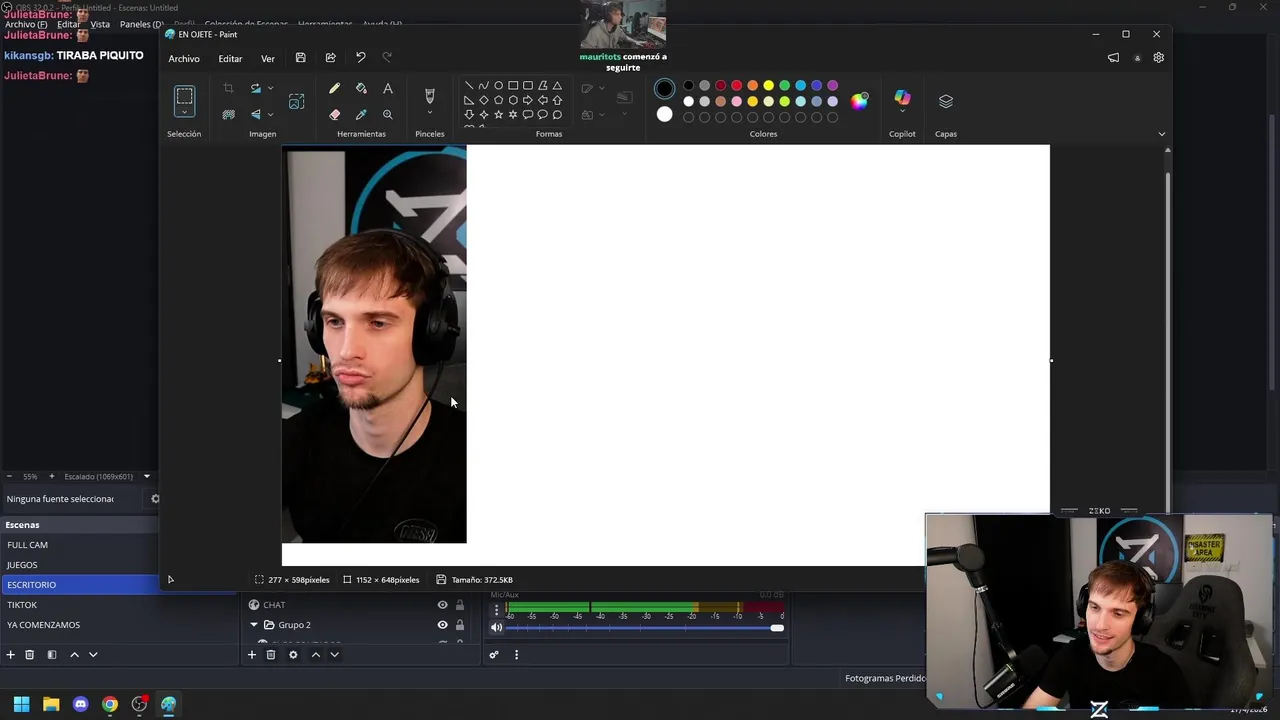Open Archivo menu in Paint

click(x=184, y=58)
